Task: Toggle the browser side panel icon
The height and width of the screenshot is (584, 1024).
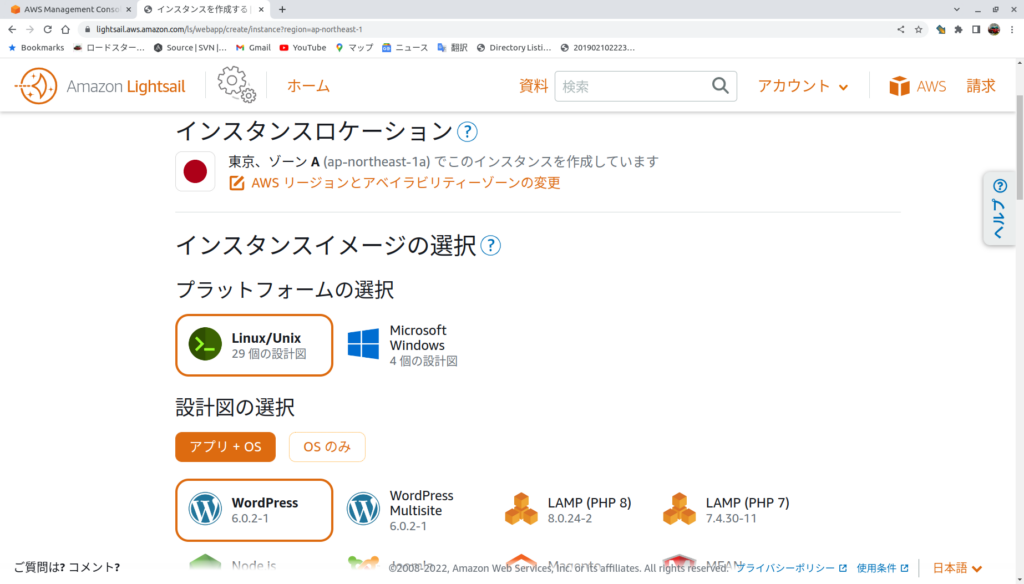Action: click(976, 29)
